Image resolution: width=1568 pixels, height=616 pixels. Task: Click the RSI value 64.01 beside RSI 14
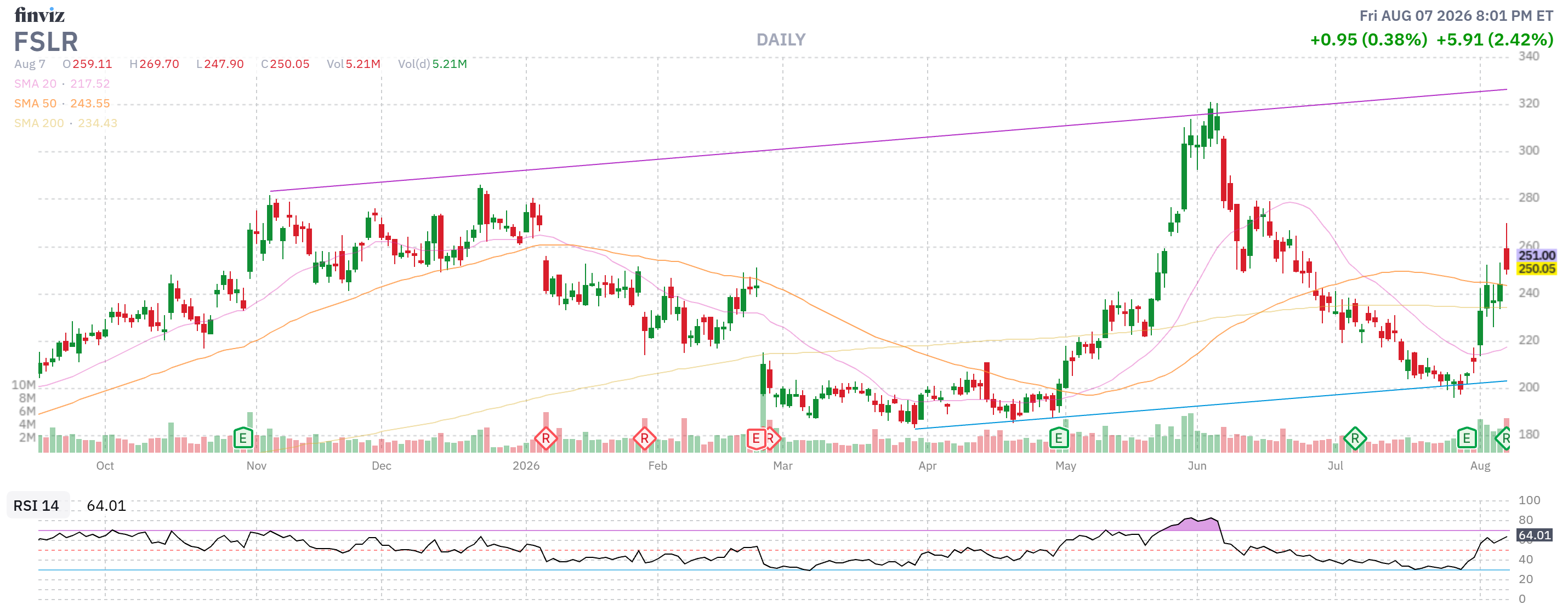pos(106,506)
